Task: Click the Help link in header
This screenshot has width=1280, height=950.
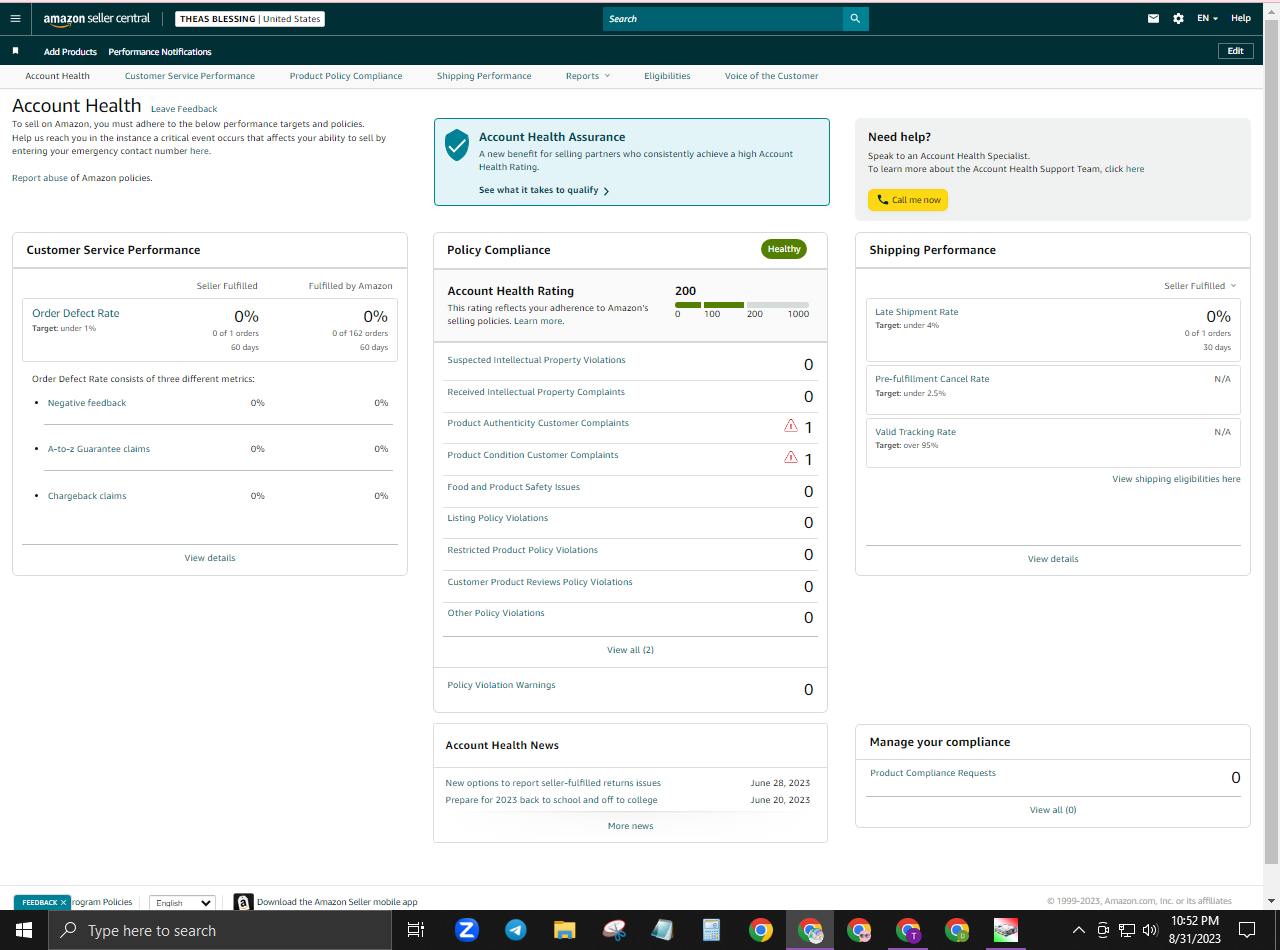Action: (1240, 19)
